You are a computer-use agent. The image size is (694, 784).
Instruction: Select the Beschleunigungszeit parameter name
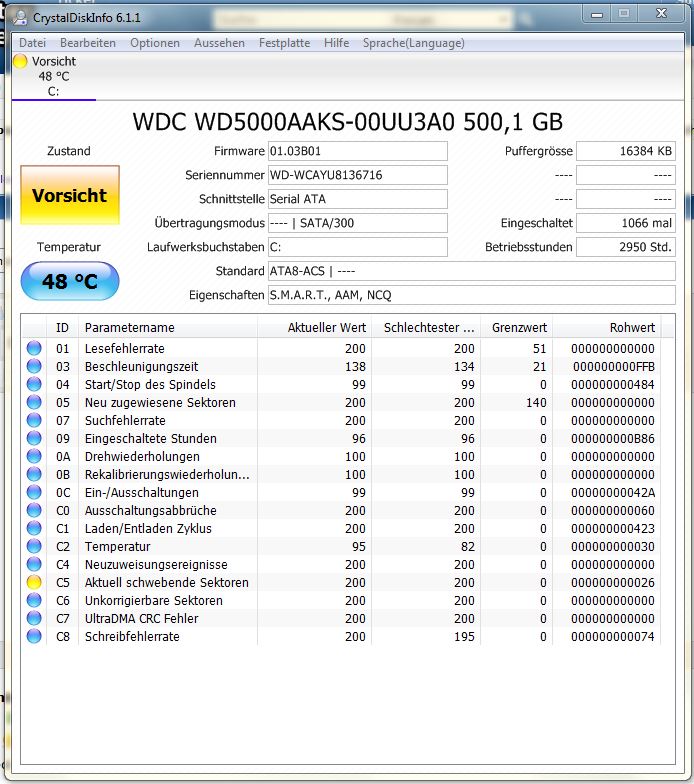pos(142,366)
